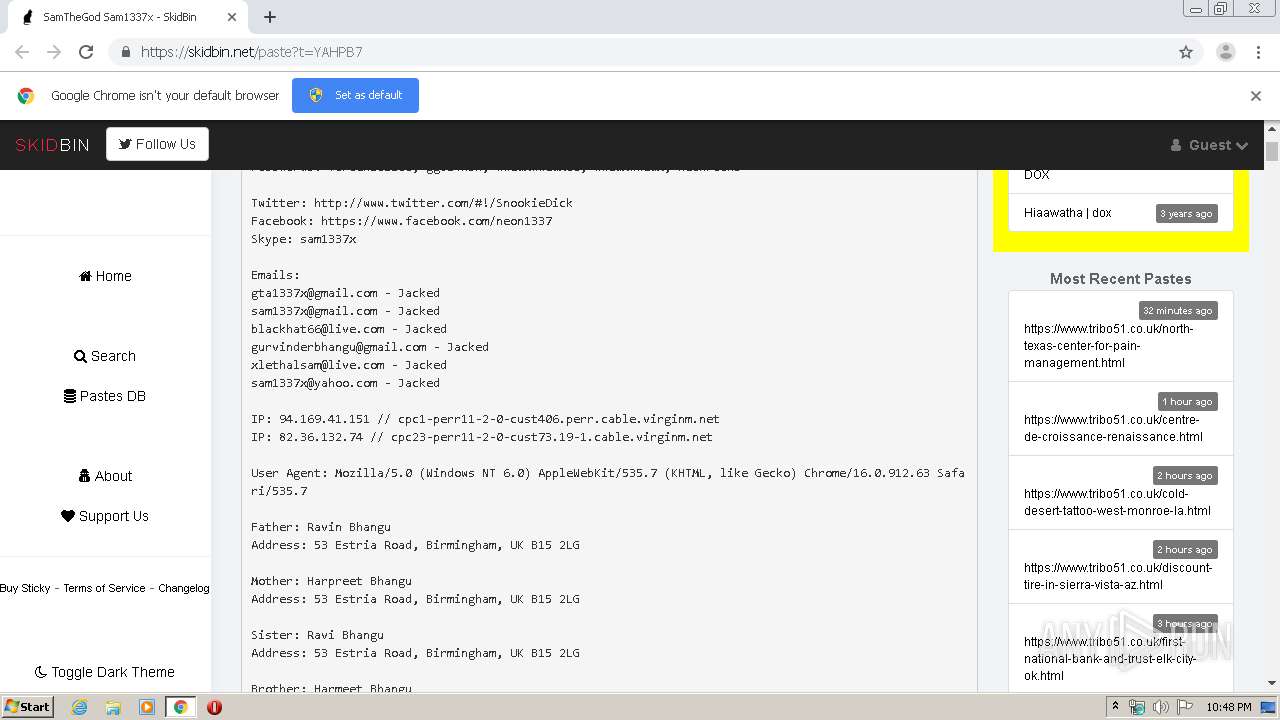View site info via the padlock icon
Viewport: 1280px width, 720px height.
125,52
